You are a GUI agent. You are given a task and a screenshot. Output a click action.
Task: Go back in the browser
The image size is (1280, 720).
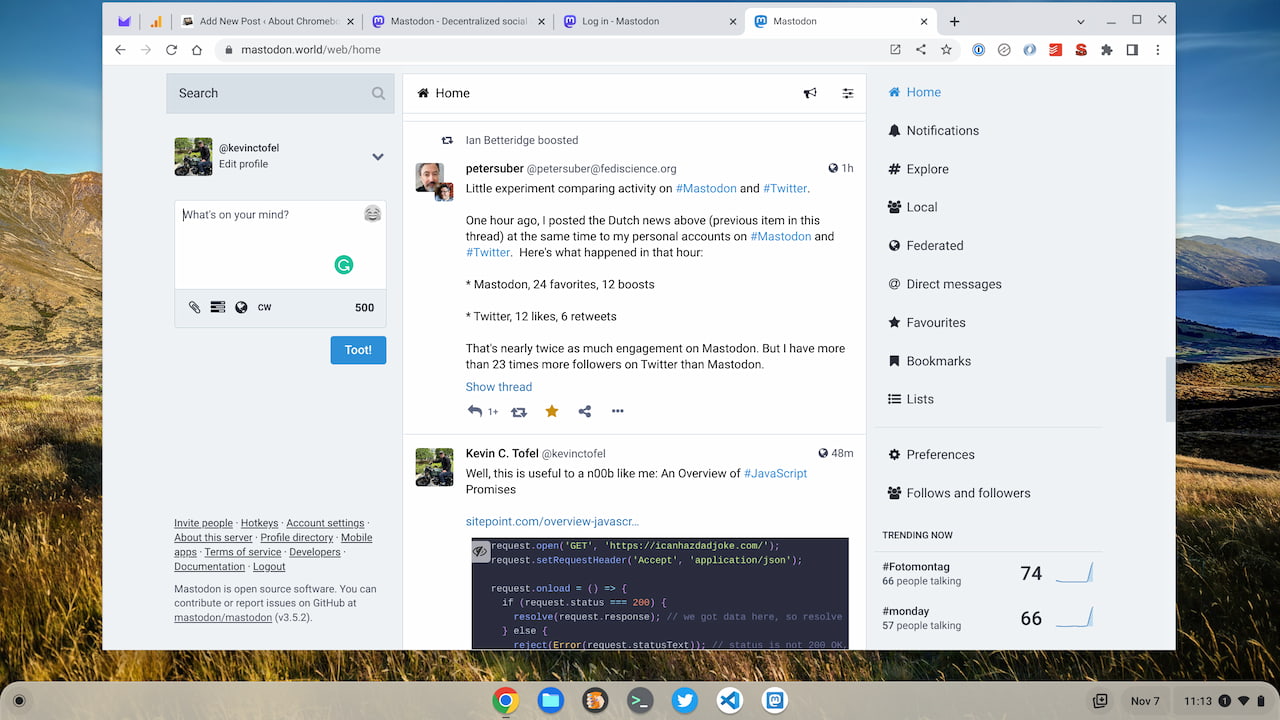click(120, 50)
